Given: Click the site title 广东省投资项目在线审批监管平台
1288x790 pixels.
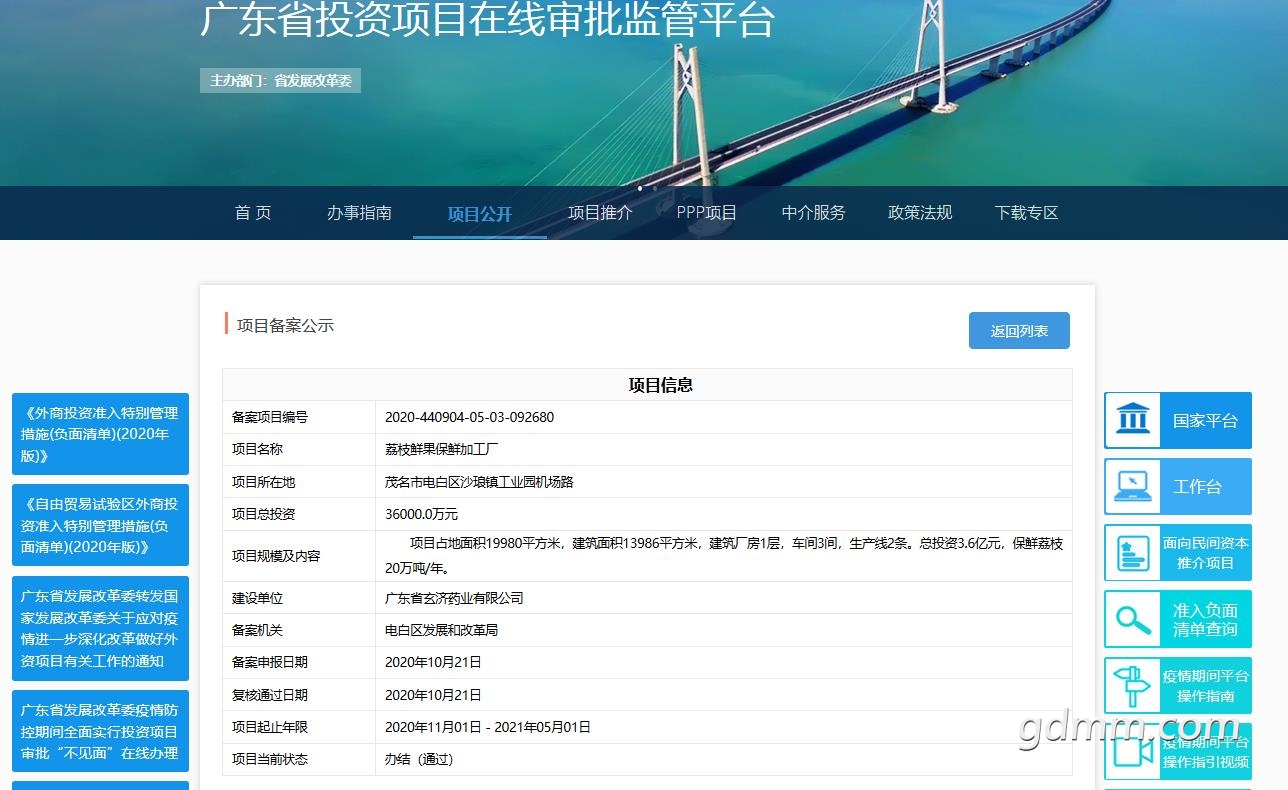Looking at the screenshot, I should [487, 20].
